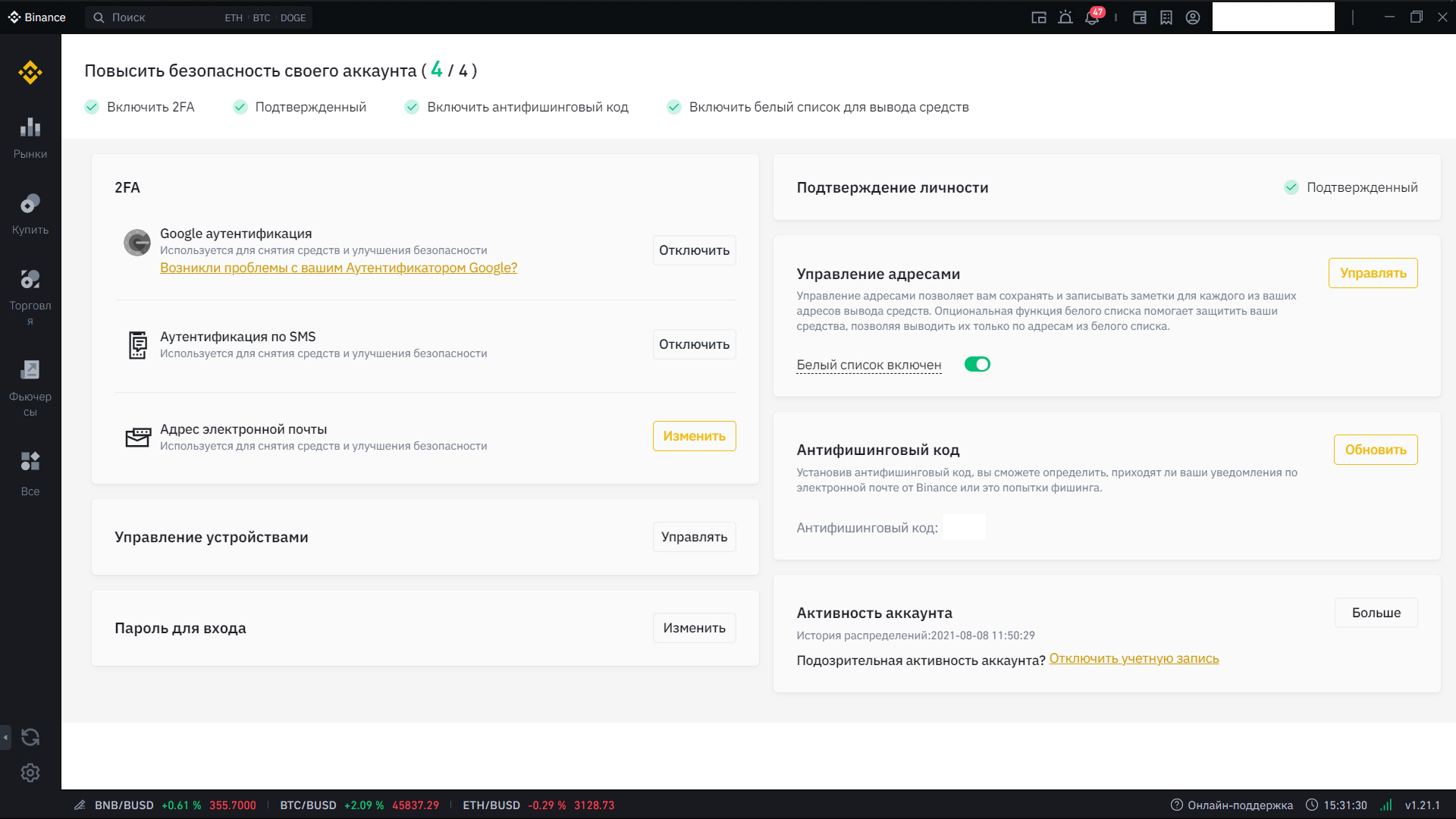Open settings gear in sidebar
1456x819 pixels.
click(30, 773)
